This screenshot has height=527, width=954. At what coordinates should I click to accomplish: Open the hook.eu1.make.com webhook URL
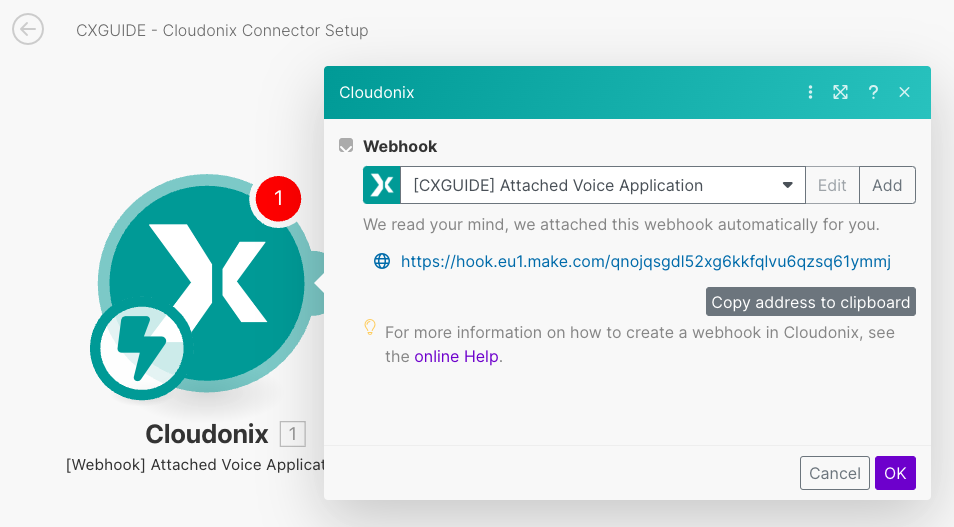point(645,261)
